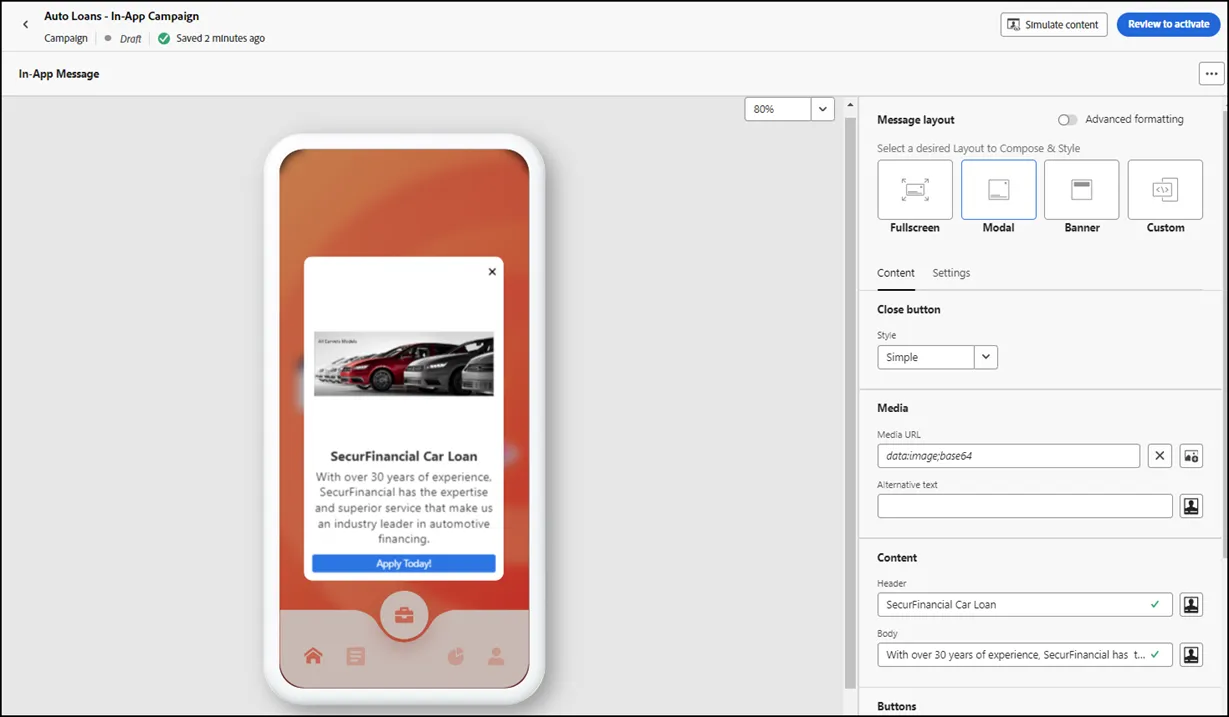Enable the Advanced formatting toggle
Viewport: 1229px width, 717px height.
click(x=1068, y=120)
